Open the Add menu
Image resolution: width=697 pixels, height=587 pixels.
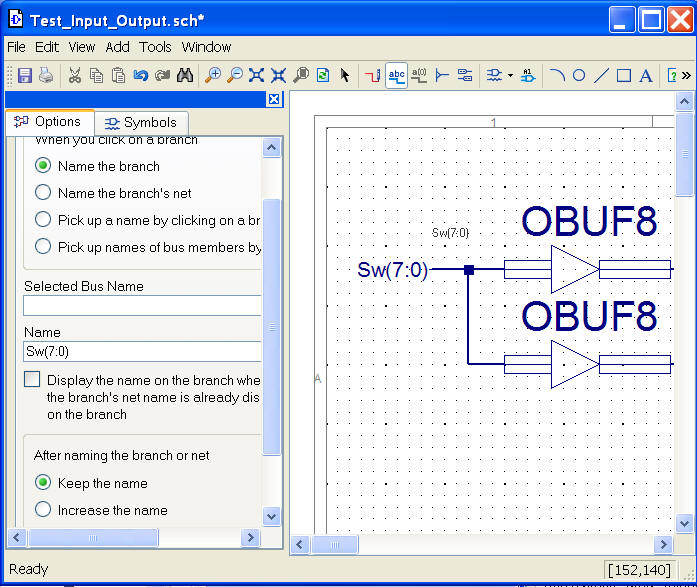coord(117,47)
